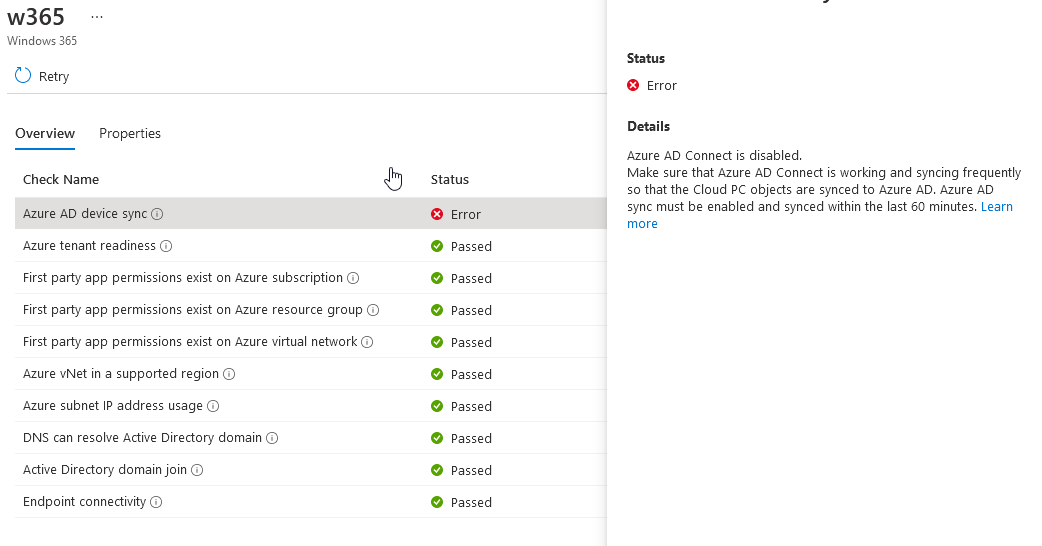Click info icon beside Azure tenant readiness

(x=166, y=246)
